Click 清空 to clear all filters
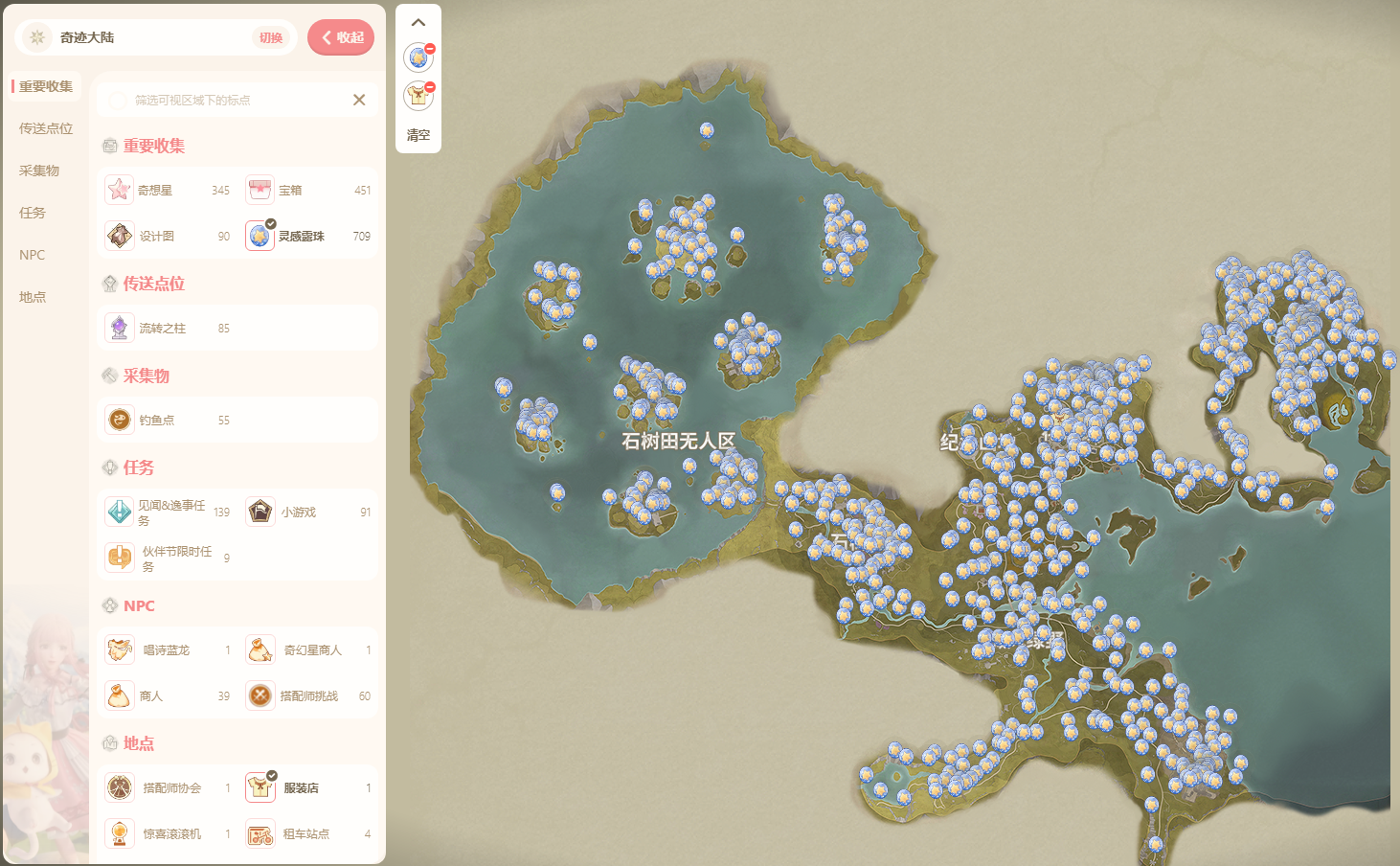This screenshot has width=1400, height=866. coord(418,135)
